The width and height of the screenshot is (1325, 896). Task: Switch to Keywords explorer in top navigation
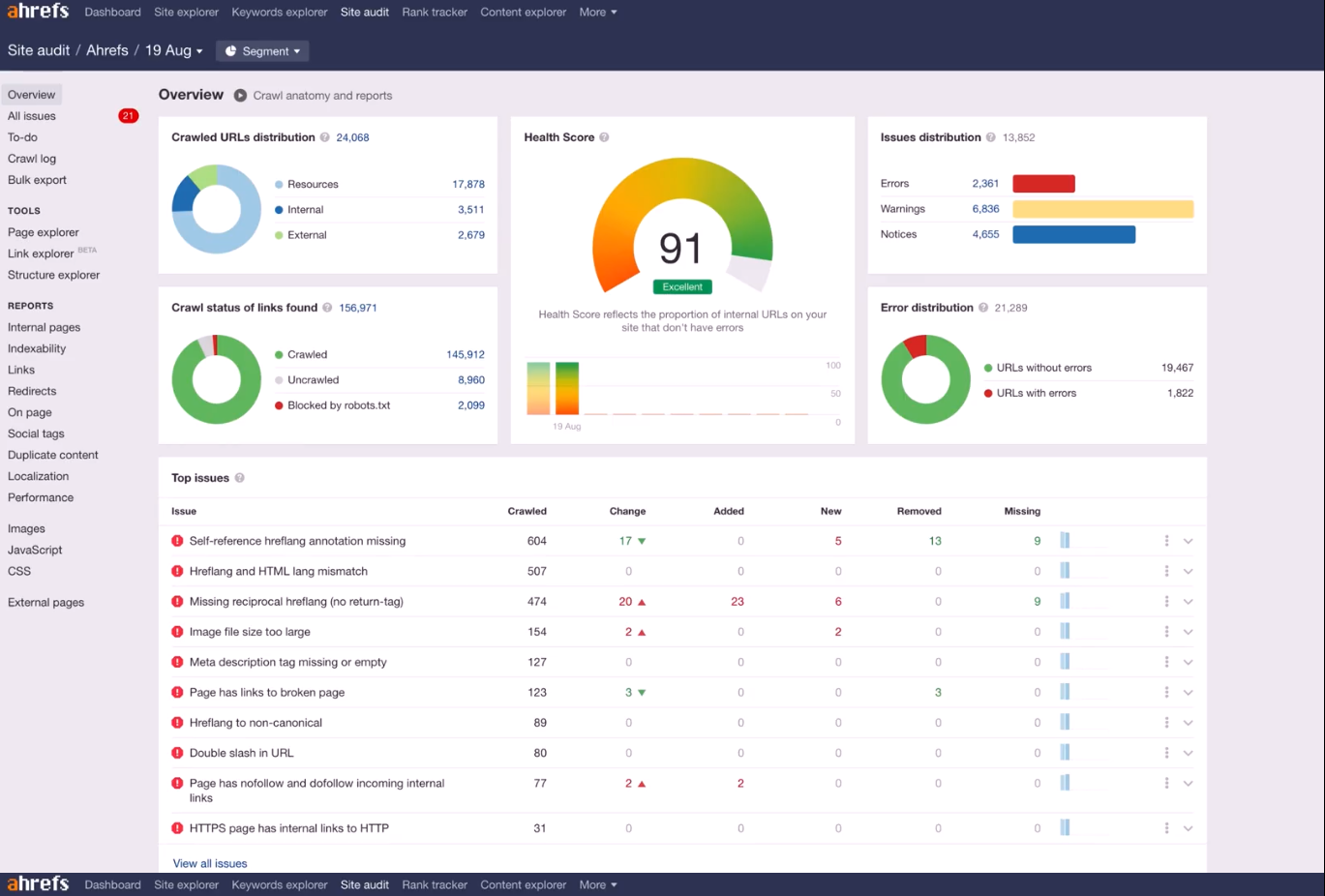point(280,13)
